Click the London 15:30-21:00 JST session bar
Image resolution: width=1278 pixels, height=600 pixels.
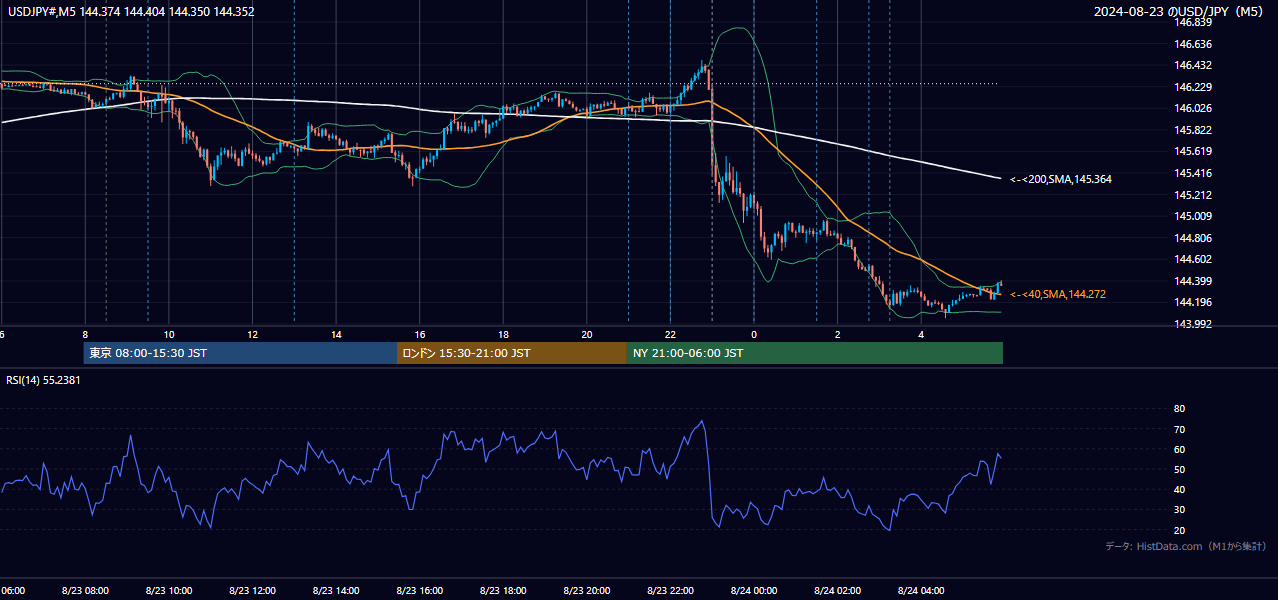pyautogui.click(x=512, y=353)
